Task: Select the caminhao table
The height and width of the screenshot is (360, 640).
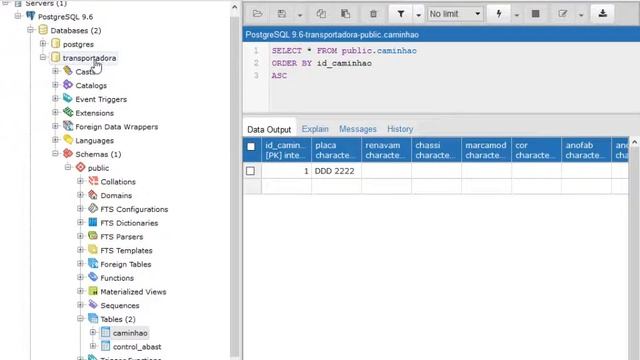Action: (130, 333)
